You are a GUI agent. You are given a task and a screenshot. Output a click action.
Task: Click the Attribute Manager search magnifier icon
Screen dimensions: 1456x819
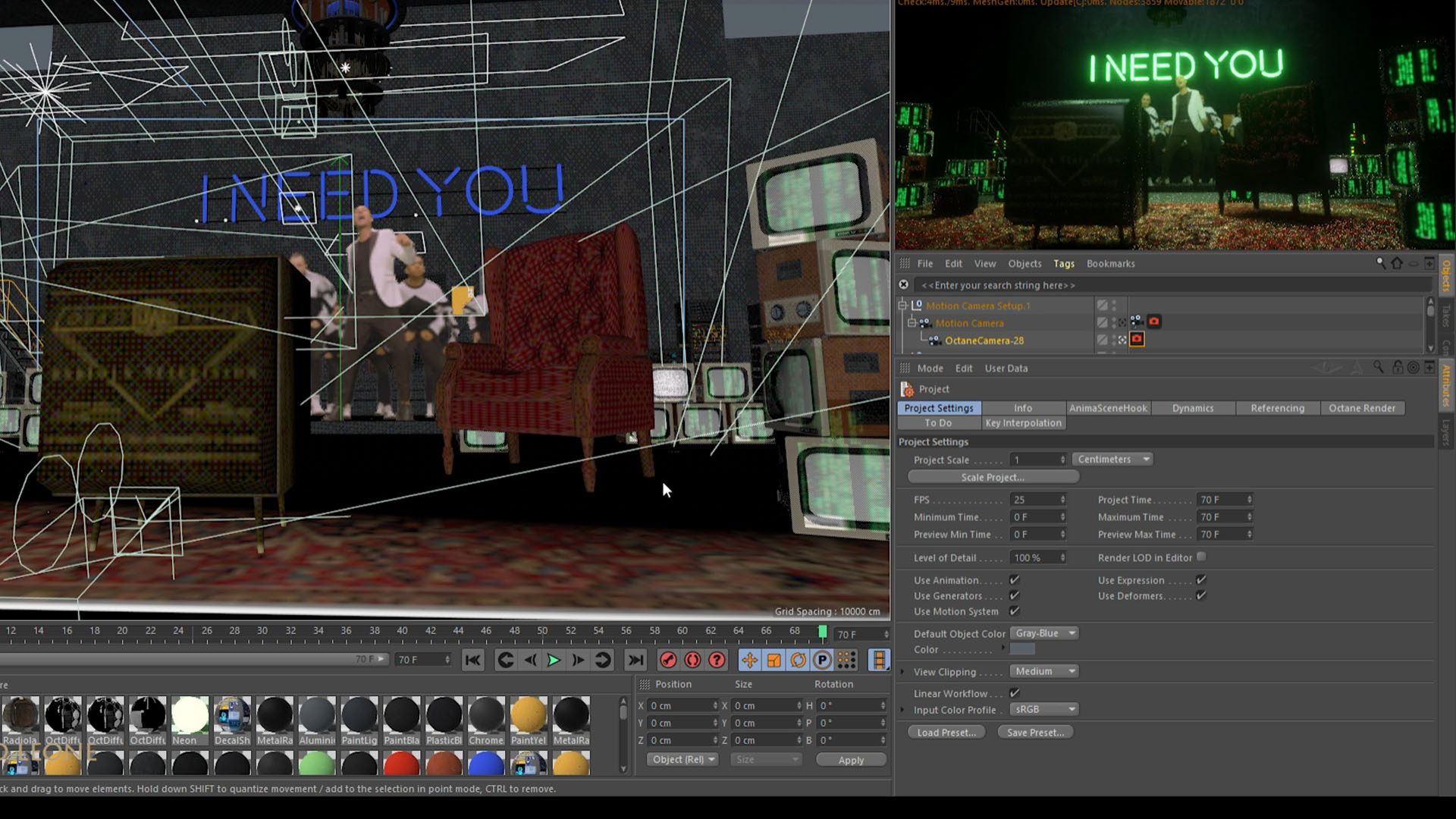click(1378, 367)
